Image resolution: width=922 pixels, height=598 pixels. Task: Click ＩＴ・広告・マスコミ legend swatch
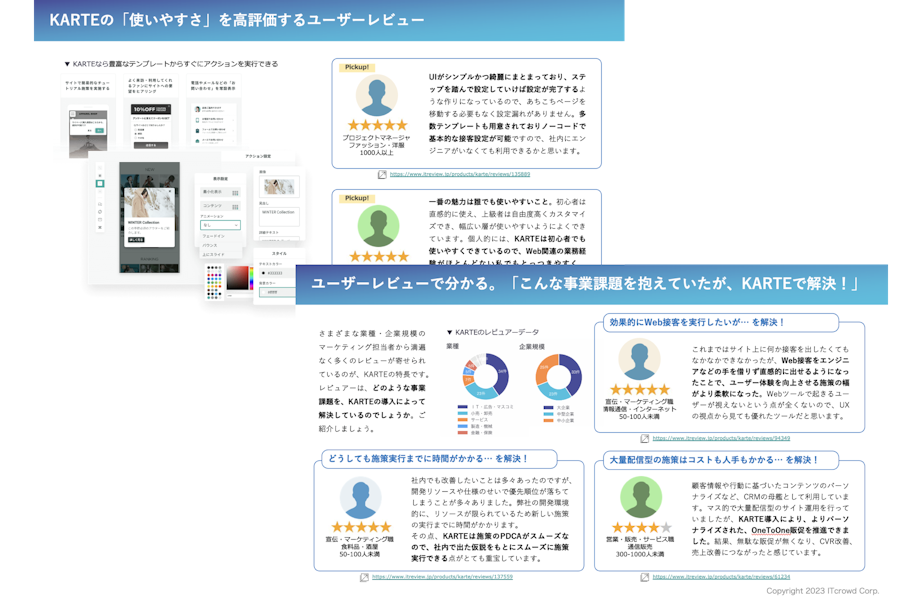pyautogui.click(x=462, y=407)
